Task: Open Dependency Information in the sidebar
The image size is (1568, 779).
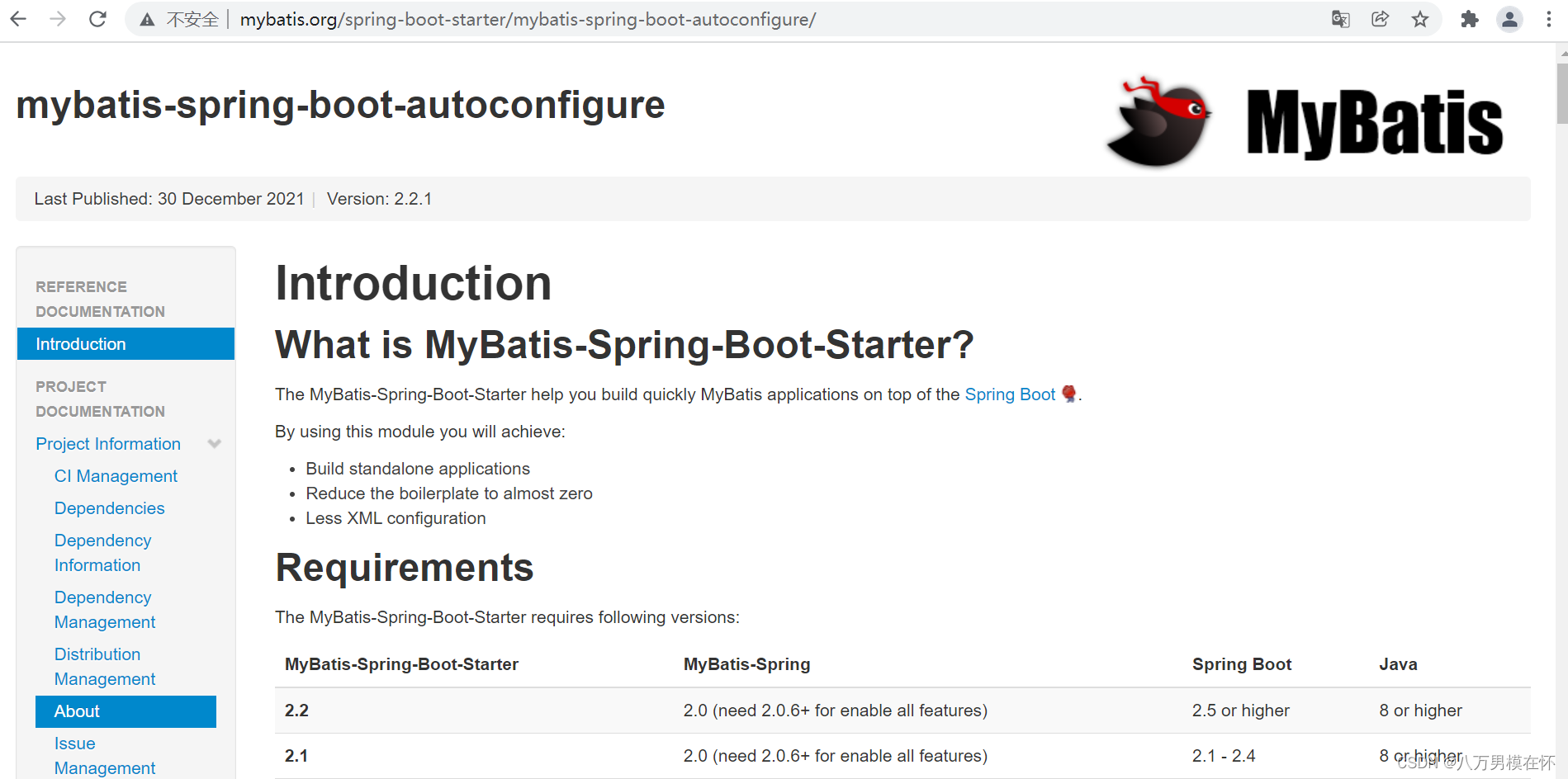Action: (x=102, y=553)
